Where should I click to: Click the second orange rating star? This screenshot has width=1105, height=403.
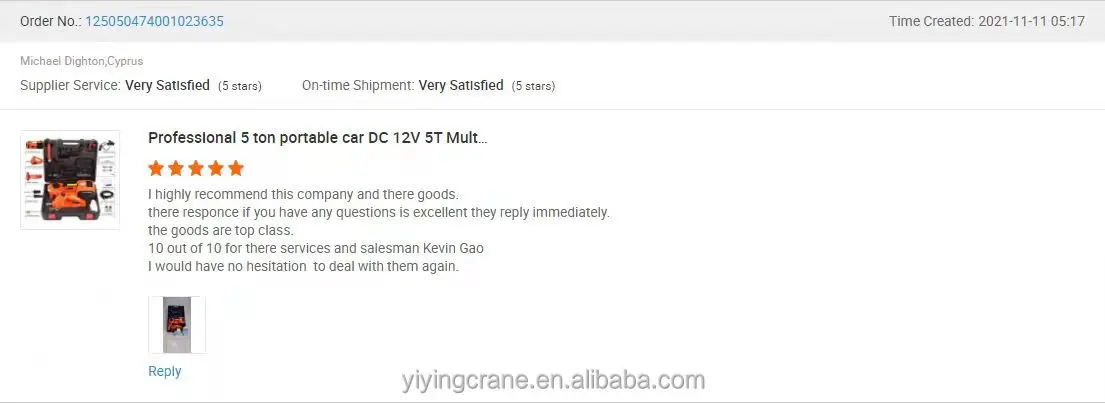tap(176, 168)
